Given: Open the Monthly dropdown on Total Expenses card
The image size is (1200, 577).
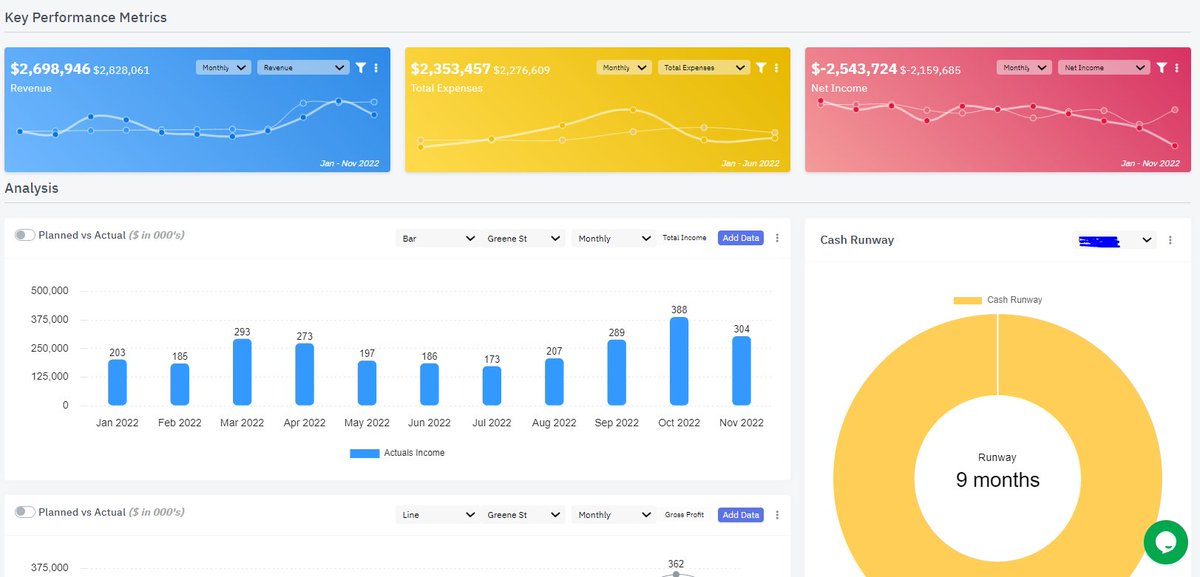Looking at the screenshot, I should tap(624, 68).
